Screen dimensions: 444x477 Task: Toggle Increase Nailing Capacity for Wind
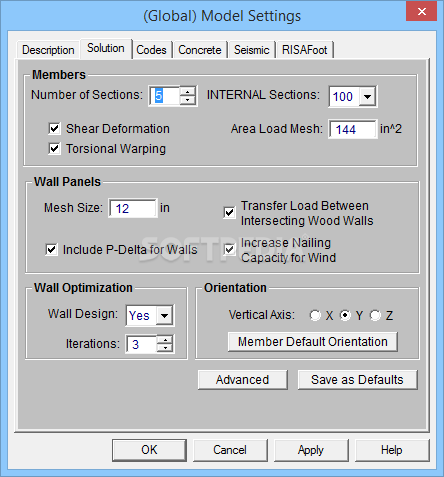pyautogui.click(x=229, y=250)
